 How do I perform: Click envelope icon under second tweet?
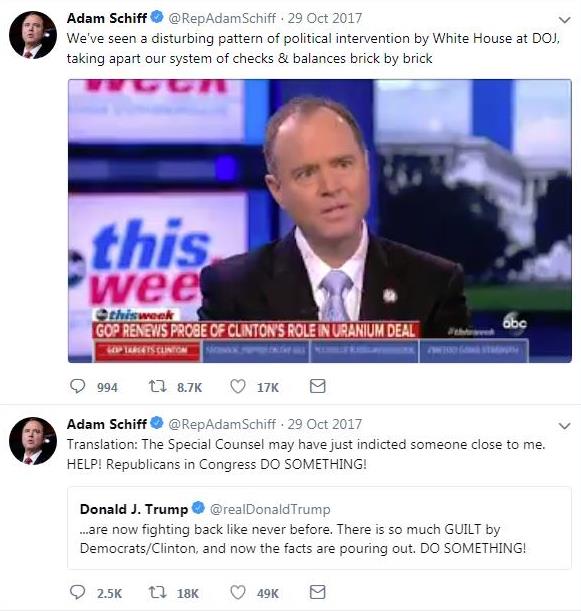click(x=318, y=592)
